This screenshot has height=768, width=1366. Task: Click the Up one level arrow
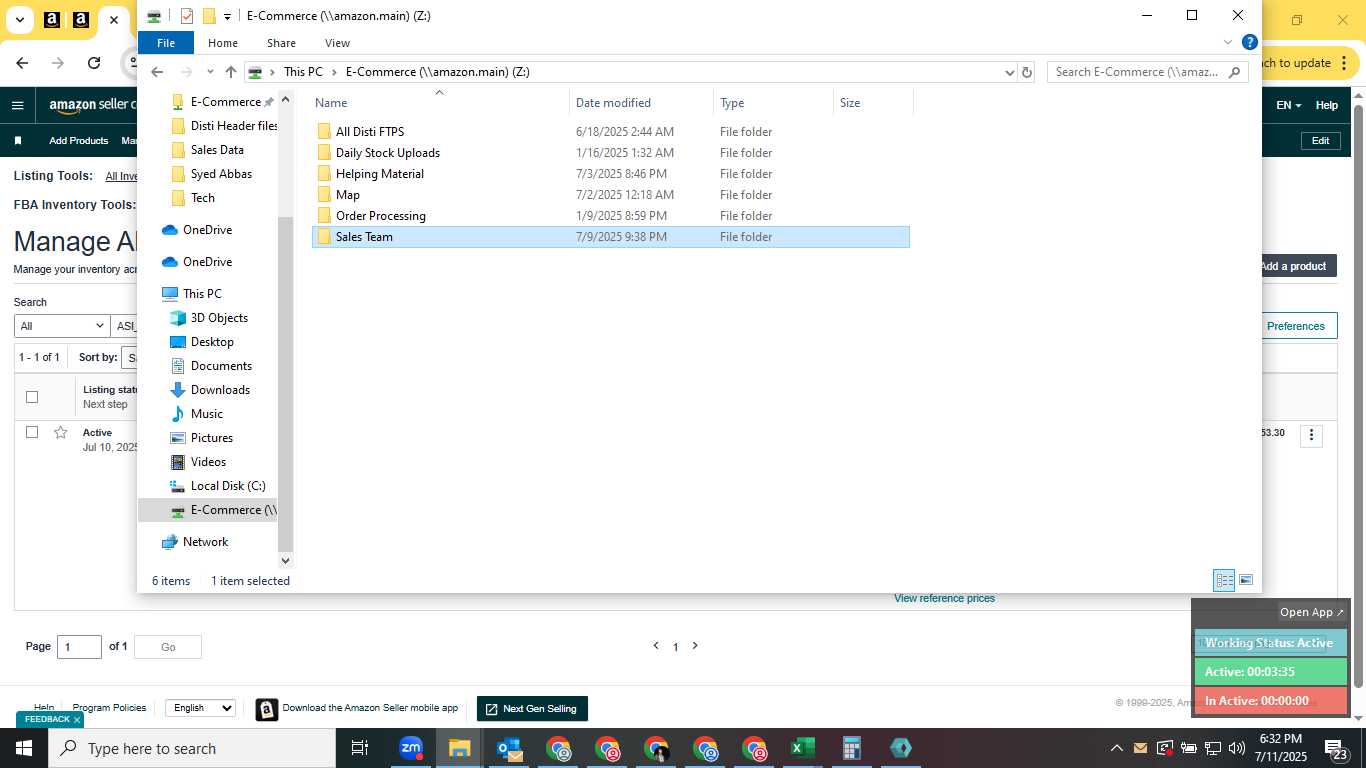[x=231, y=72]
